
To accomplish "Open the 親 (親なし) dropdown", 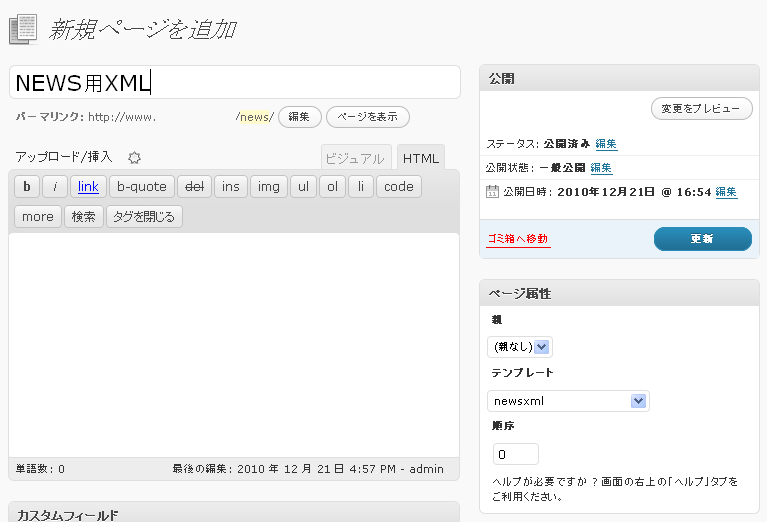I will 519,347.
